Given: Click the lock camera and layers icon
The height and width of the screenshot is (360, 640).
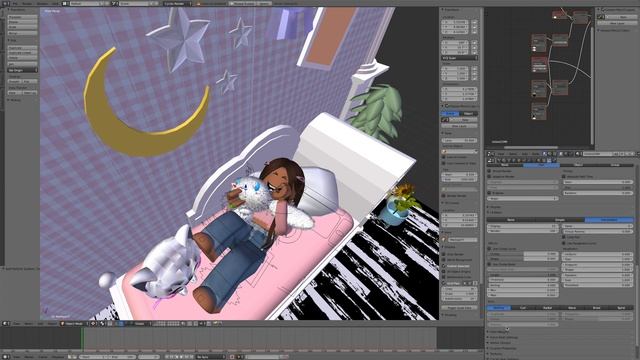Looking at the screenshot, I should tap(183, 324).
